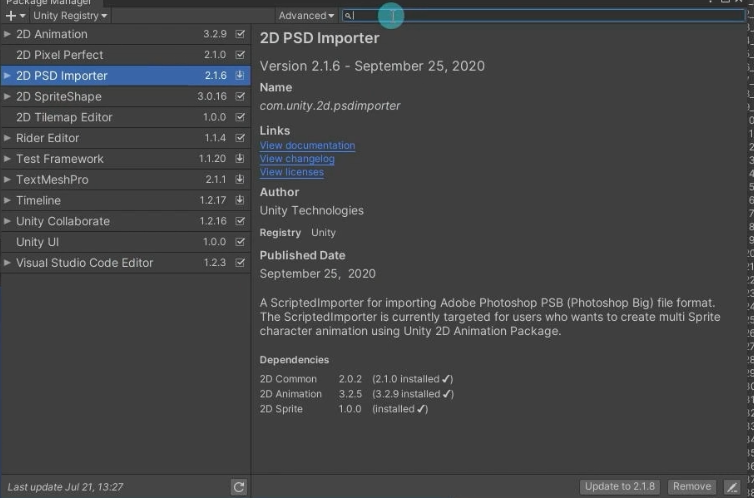Click installed checkmark for 2D Pixel Perfect
Screen dimensions: 754x498
(240, 55)
